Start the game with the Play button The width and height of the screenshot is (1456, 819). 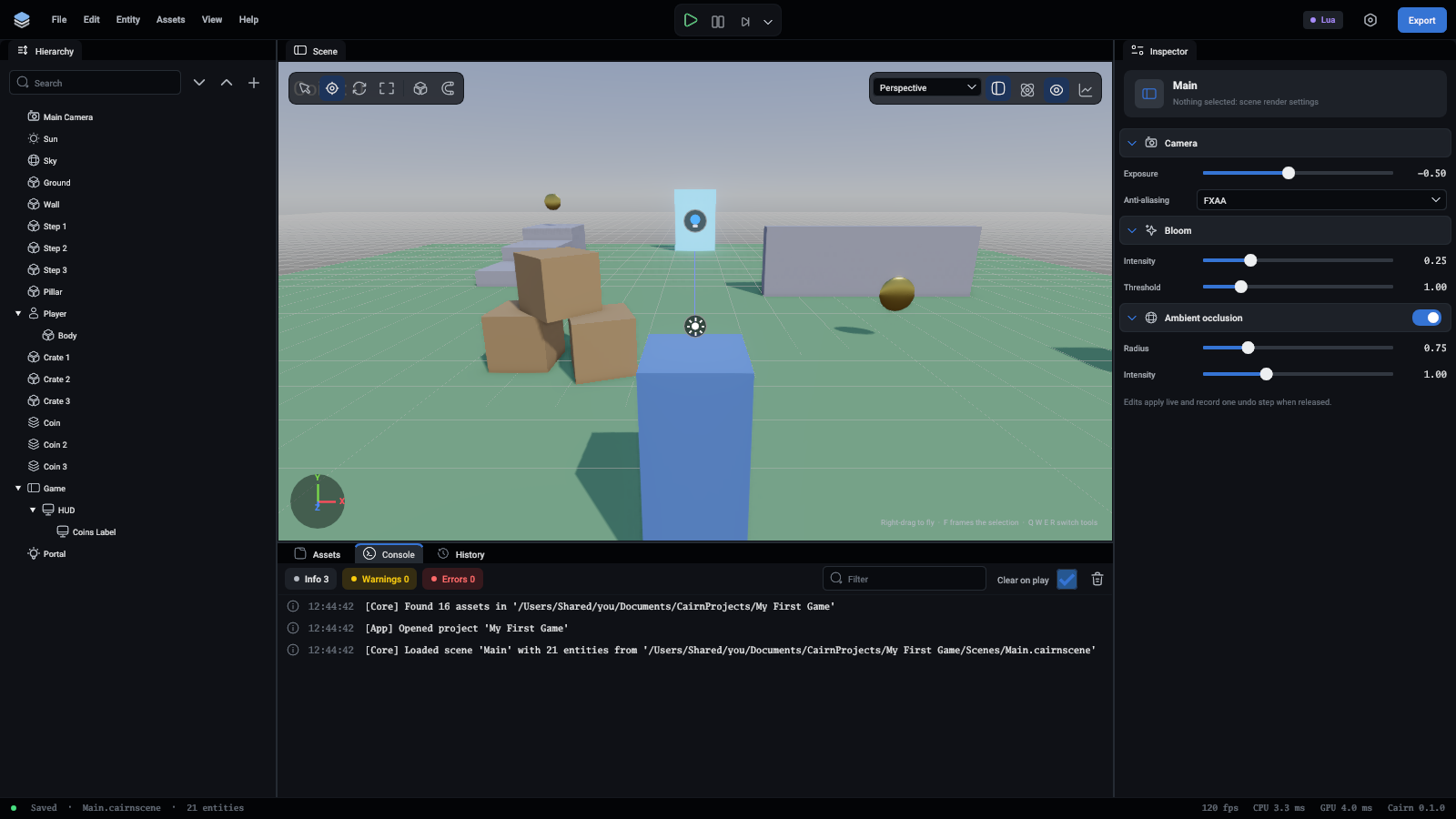coord(691,20)
